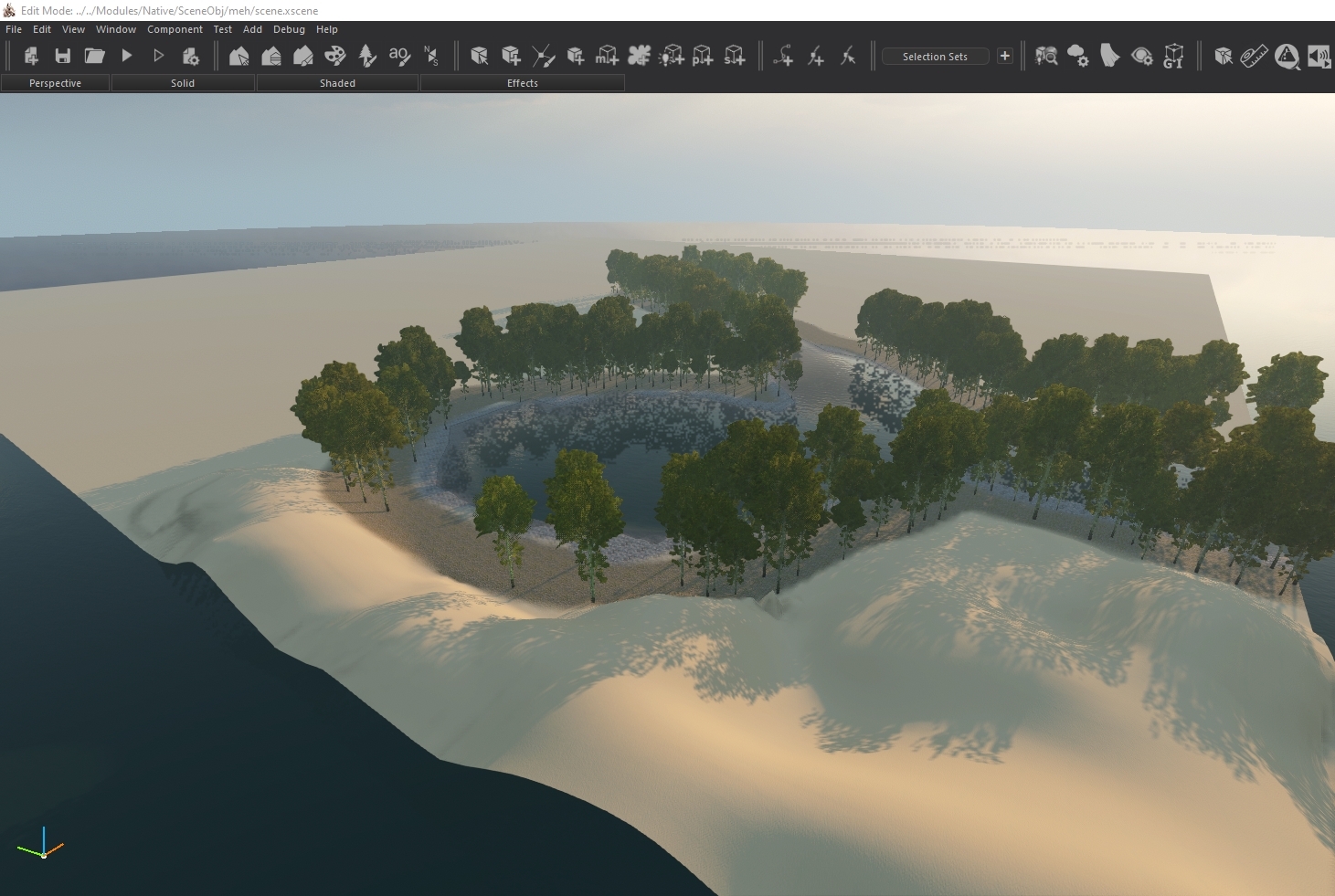Select the object pick cube with cursor icon
1335x896 pixels.
coord(479,56)
